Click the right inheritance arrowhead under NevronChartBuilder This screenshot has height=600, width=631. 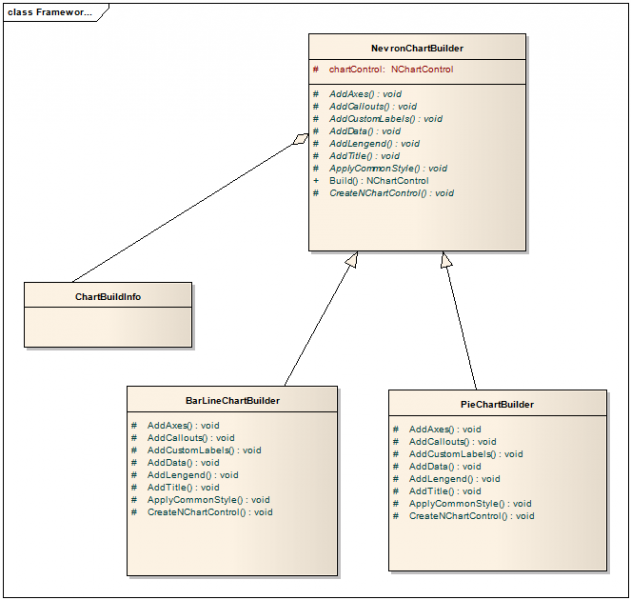446,261
